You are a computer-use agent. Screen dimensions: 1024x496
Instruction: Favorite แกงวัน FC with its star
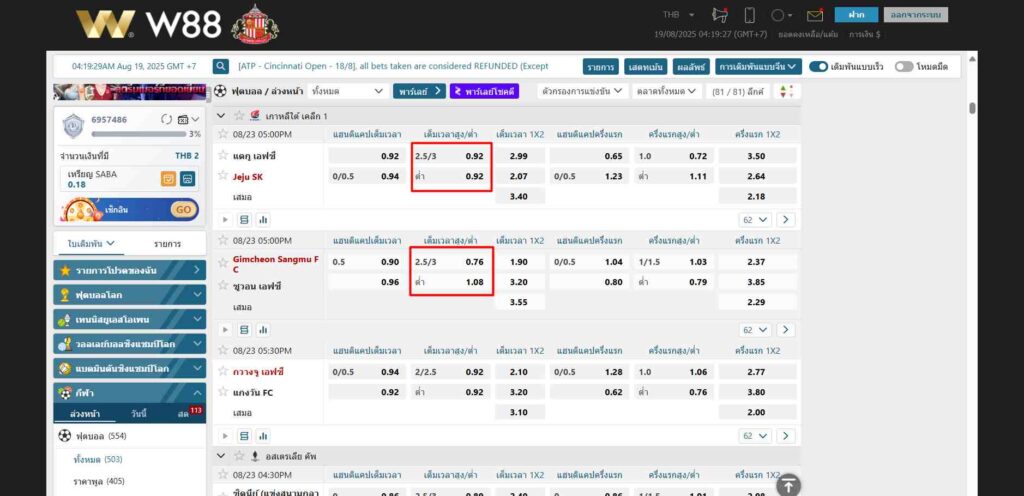tap(223, 393)
